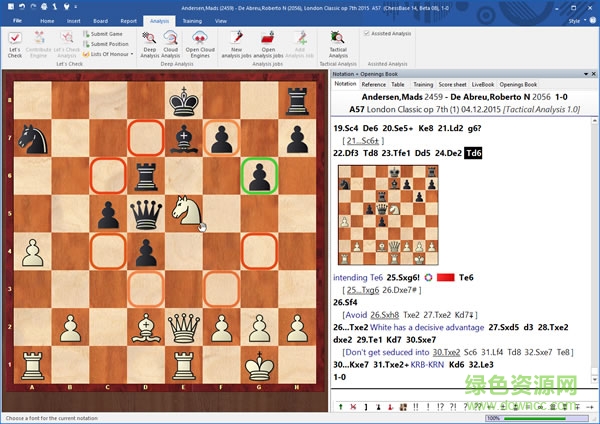Select the move 25.Sxg6! in notation

tap(403, 277)
